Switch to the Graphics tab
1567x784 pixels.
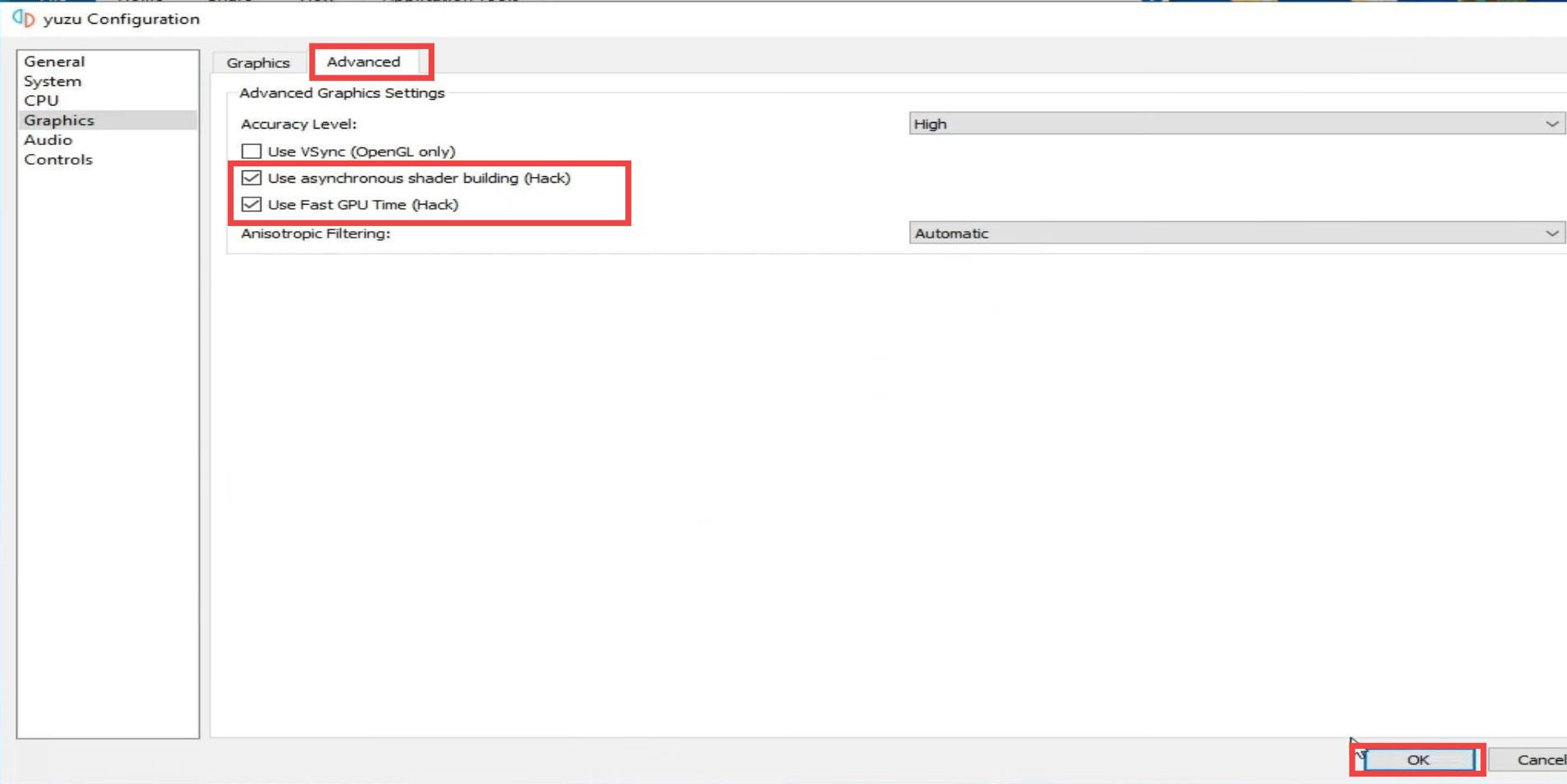point(258,62)
